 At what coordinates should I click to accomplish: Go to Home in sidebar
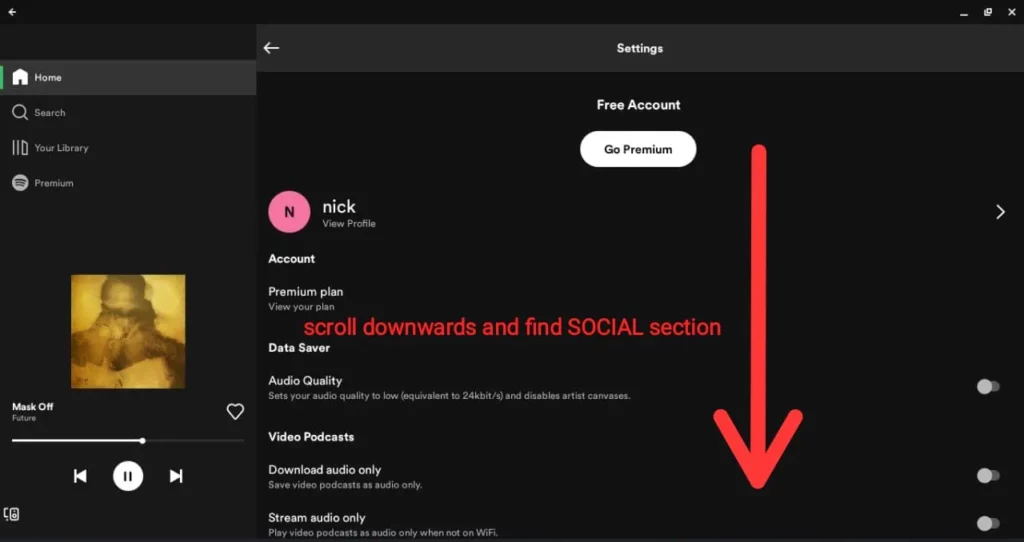click(128, 77)
